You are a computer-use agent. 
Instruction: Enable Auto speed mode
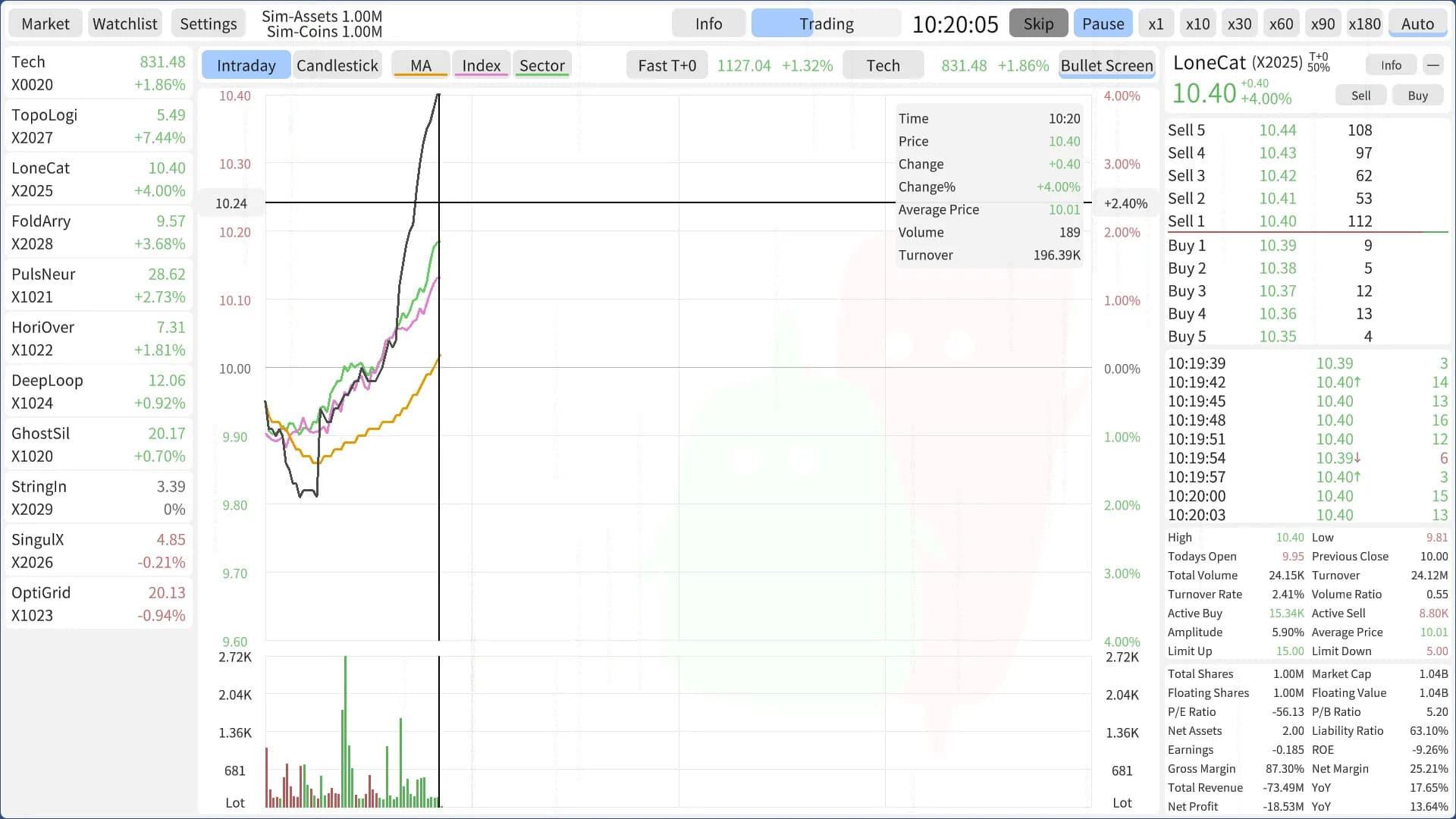click(1417, 24)
